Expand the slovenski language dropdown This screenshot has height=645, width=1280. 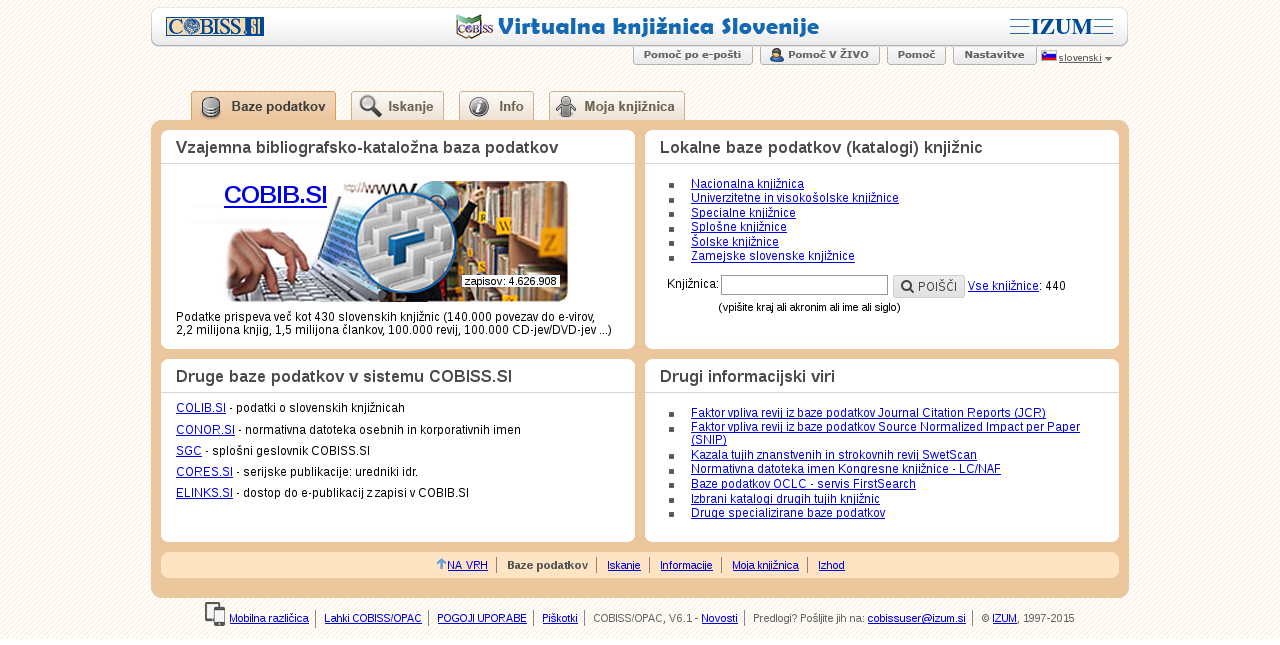point(1108,58)
